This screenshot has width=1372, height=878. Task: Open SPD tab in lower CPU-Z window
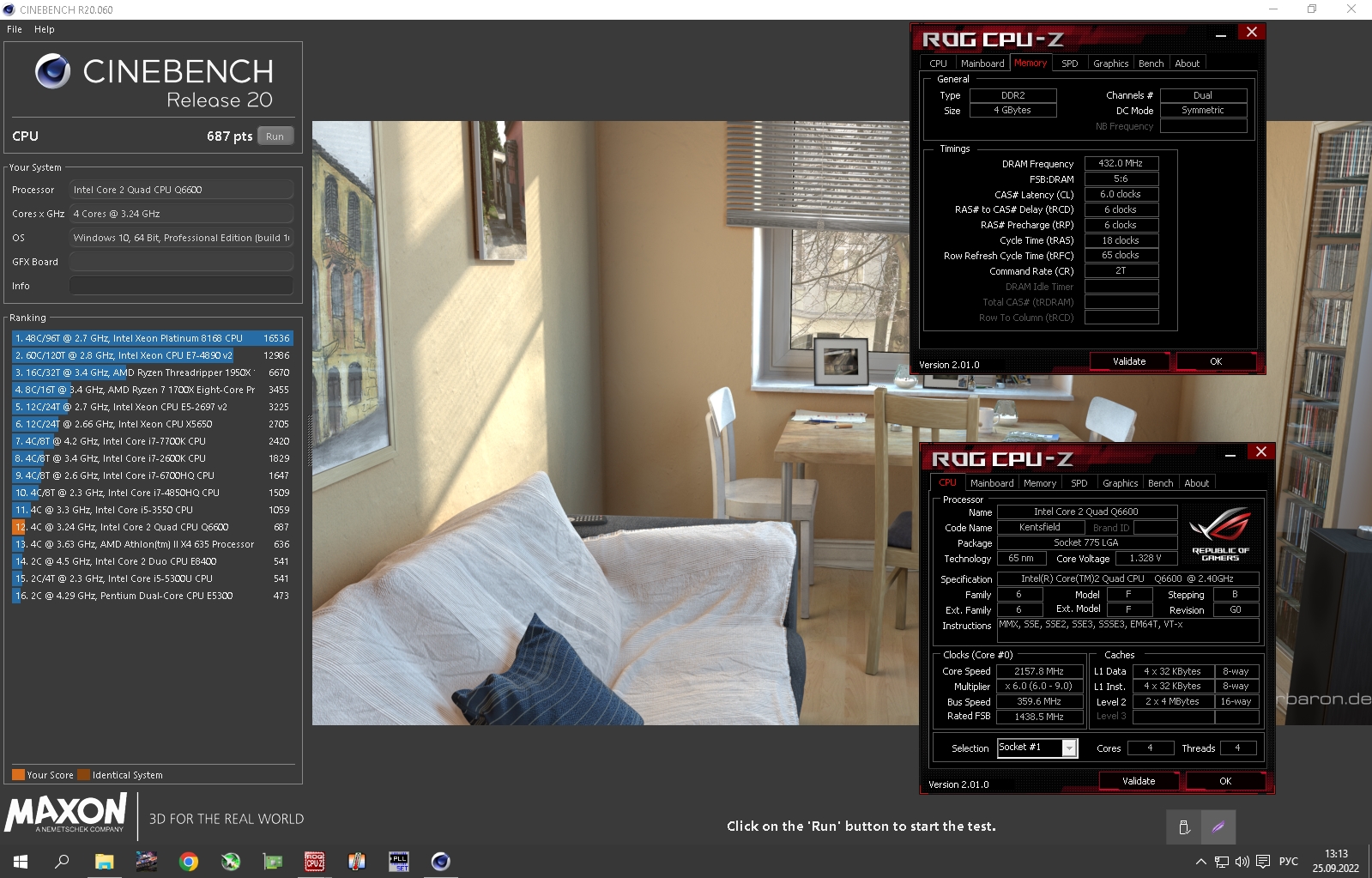click(x=1079, y=483)
